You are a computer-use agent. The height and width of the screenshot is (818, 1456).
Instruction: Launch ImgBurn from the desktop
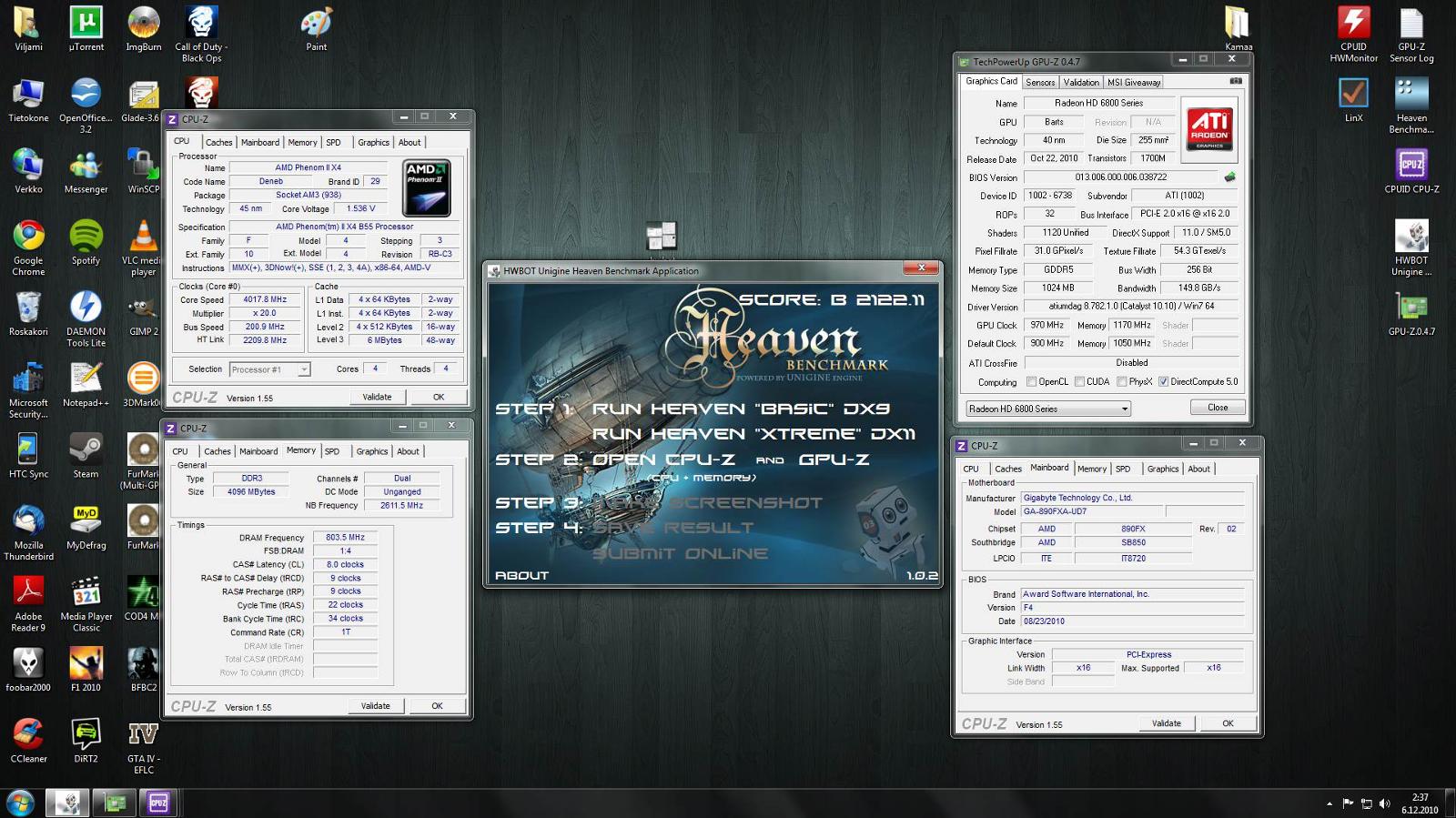pos(143,29)
